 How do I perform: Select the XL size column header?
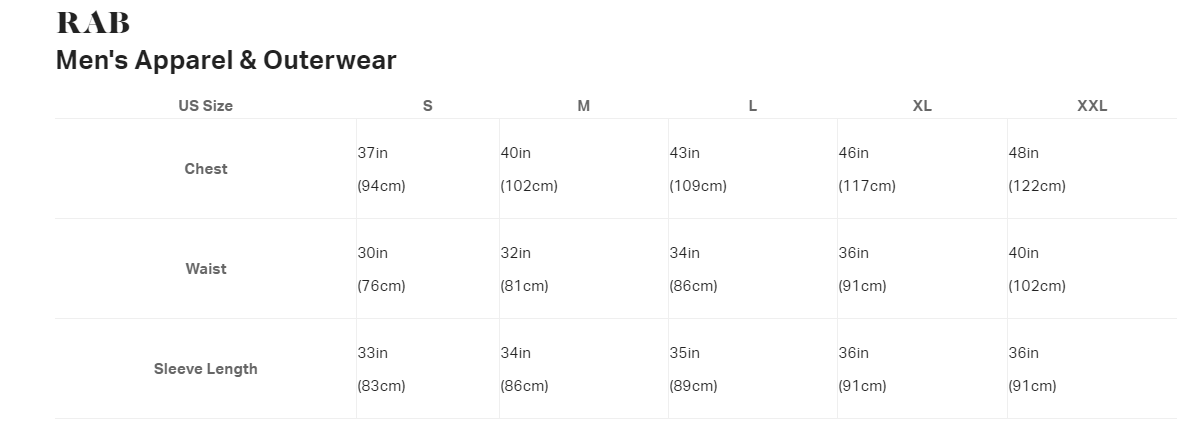[x=922, y=106]
